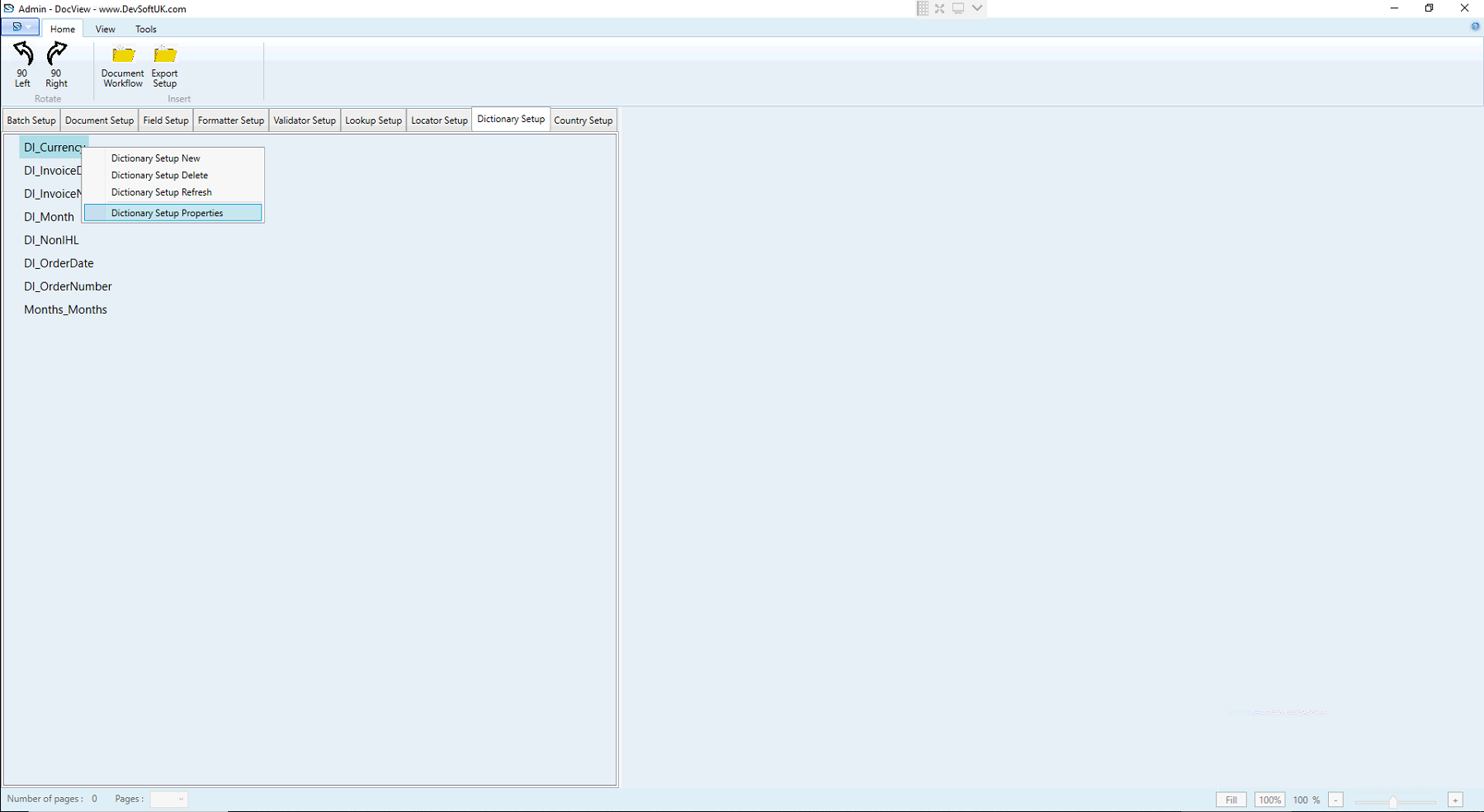Rotate the page 90 Right
Image resolution: width=1484 pixels, height=812 pixels.
coord(55,66)
